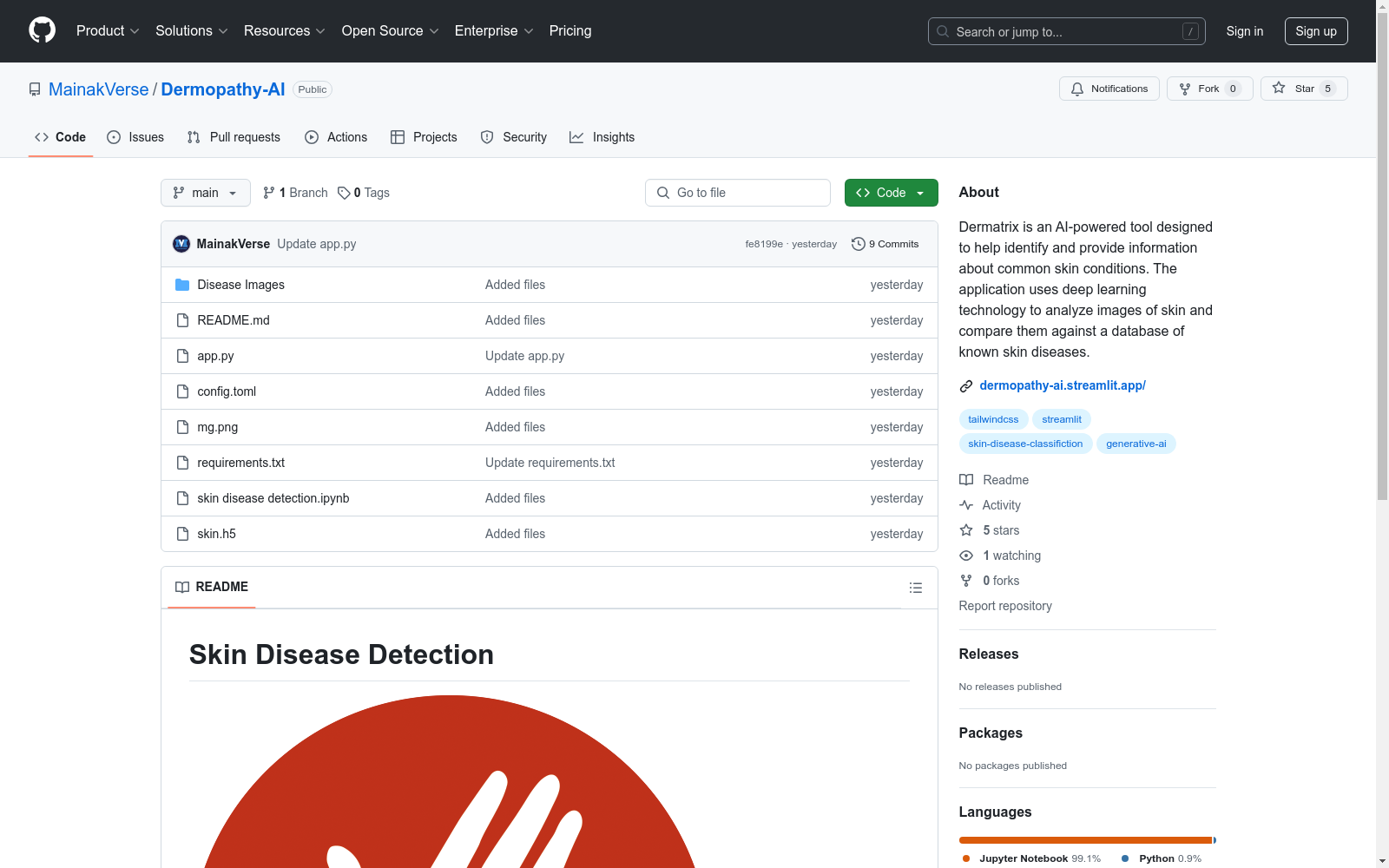Select the Disease Images folder icon

point(182,285)
